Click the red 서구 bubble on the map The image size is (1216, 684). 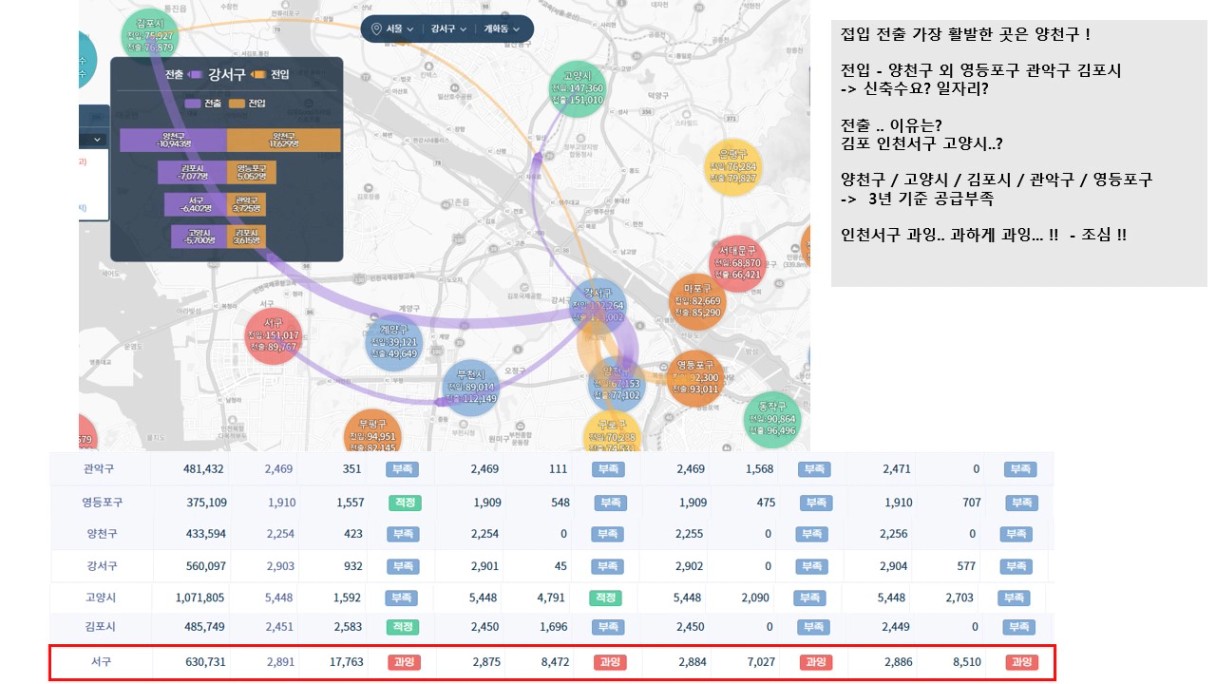[x=273, y=338]
